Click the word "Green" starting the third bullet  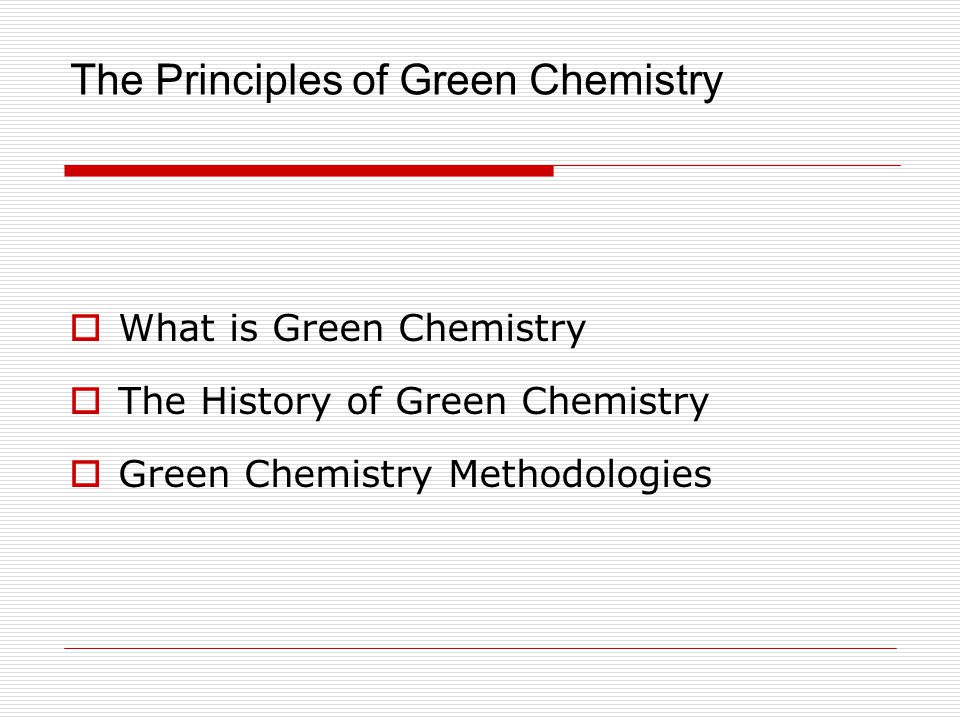coord(174,474)
